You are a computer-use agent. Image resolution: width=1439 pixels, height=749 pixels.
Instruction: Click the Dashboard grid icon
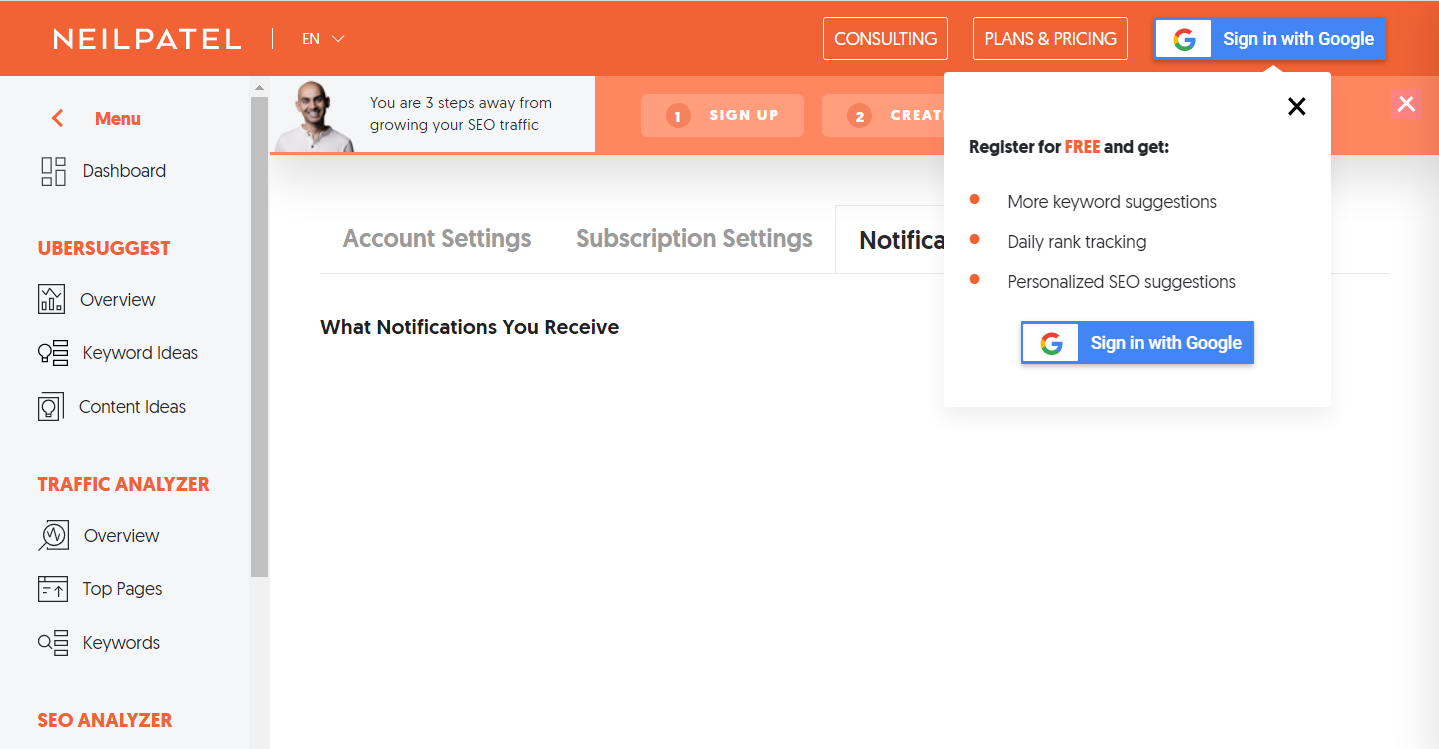click(53, 172)
